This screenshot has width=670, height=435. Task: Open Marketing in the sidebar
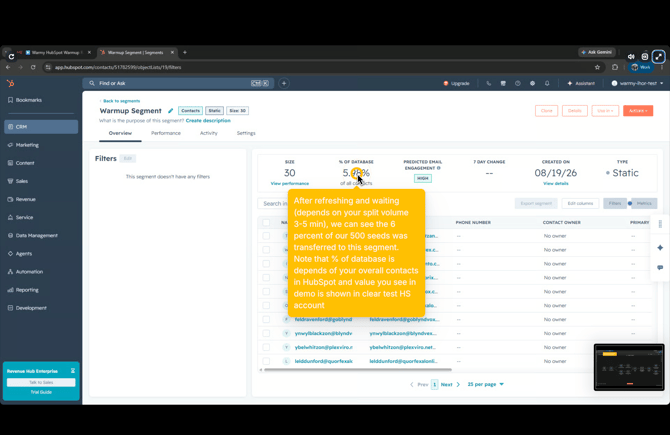tap(41, 145)
